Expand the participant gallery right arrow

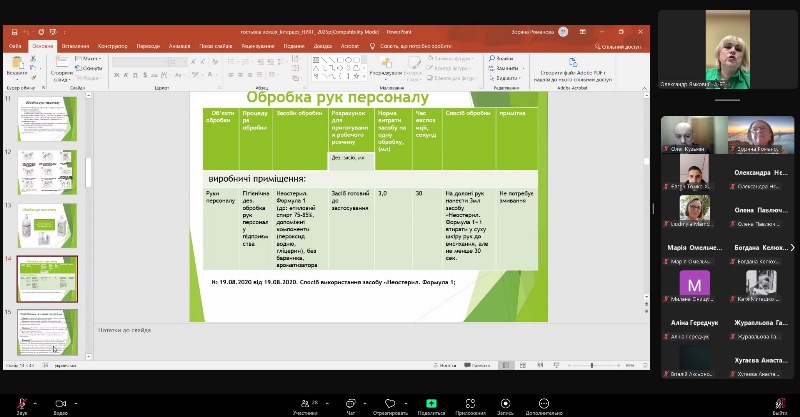(x=793, y=247)
